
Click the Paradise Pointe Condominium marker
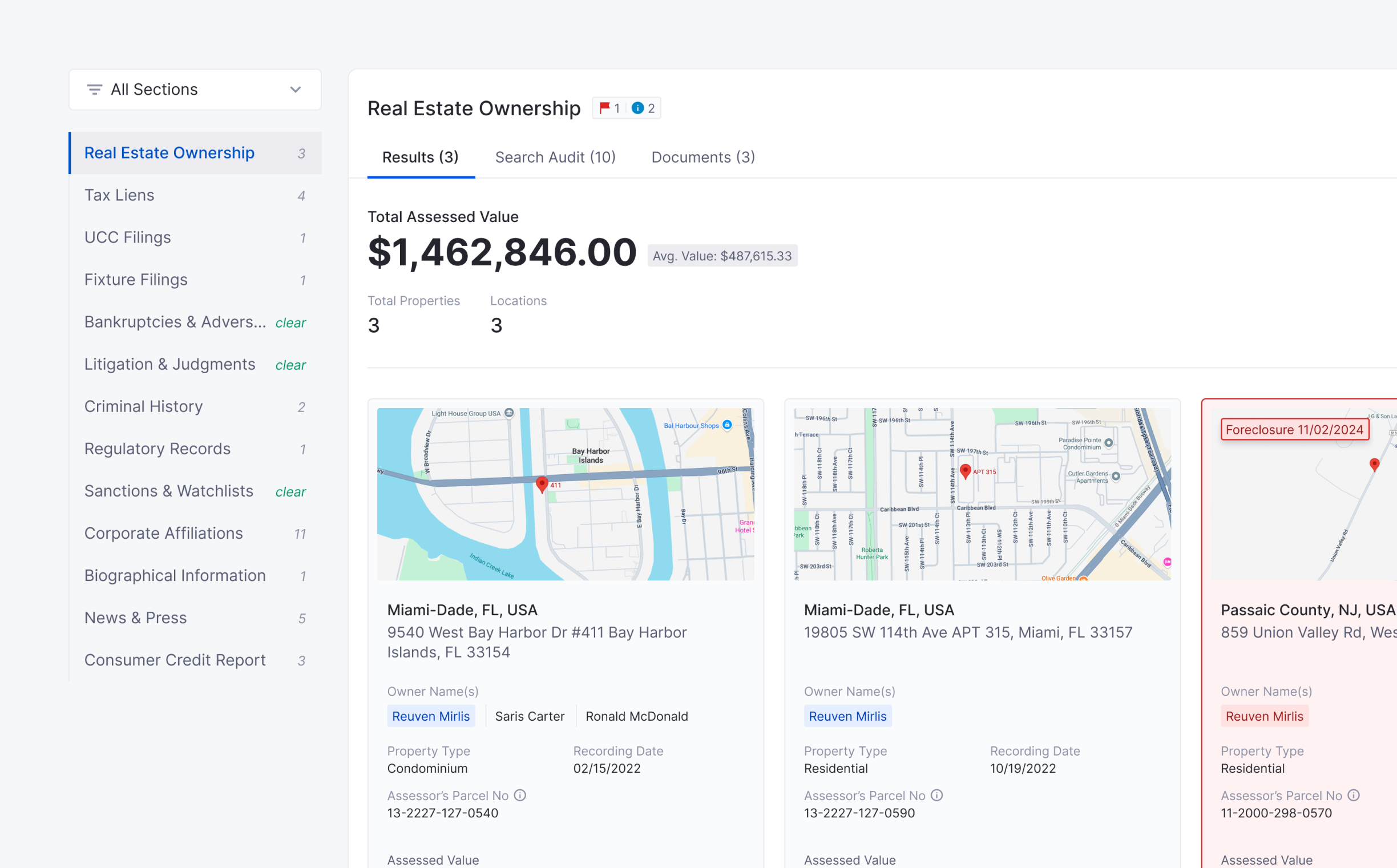(x=1109, y=443)
